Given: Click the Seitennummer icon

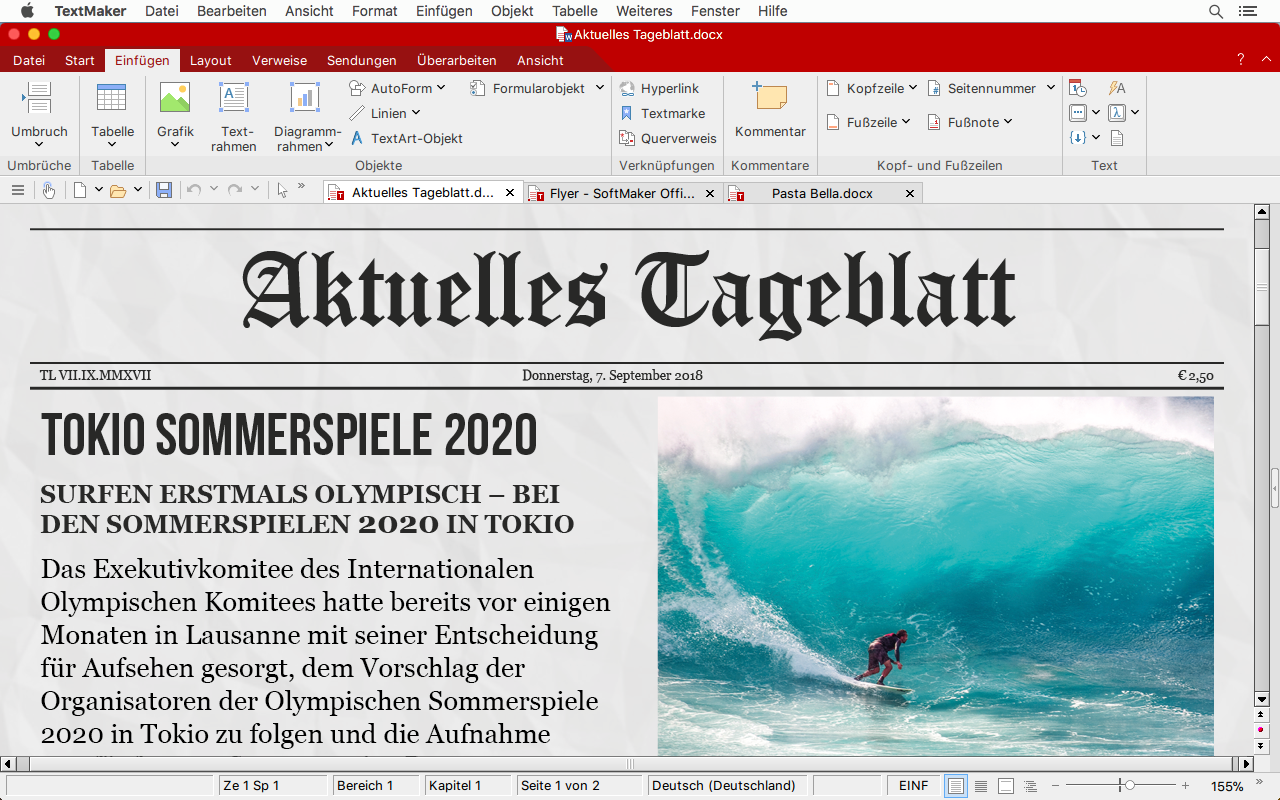Looking at the screenshot, I should click(x=934, y=88).
